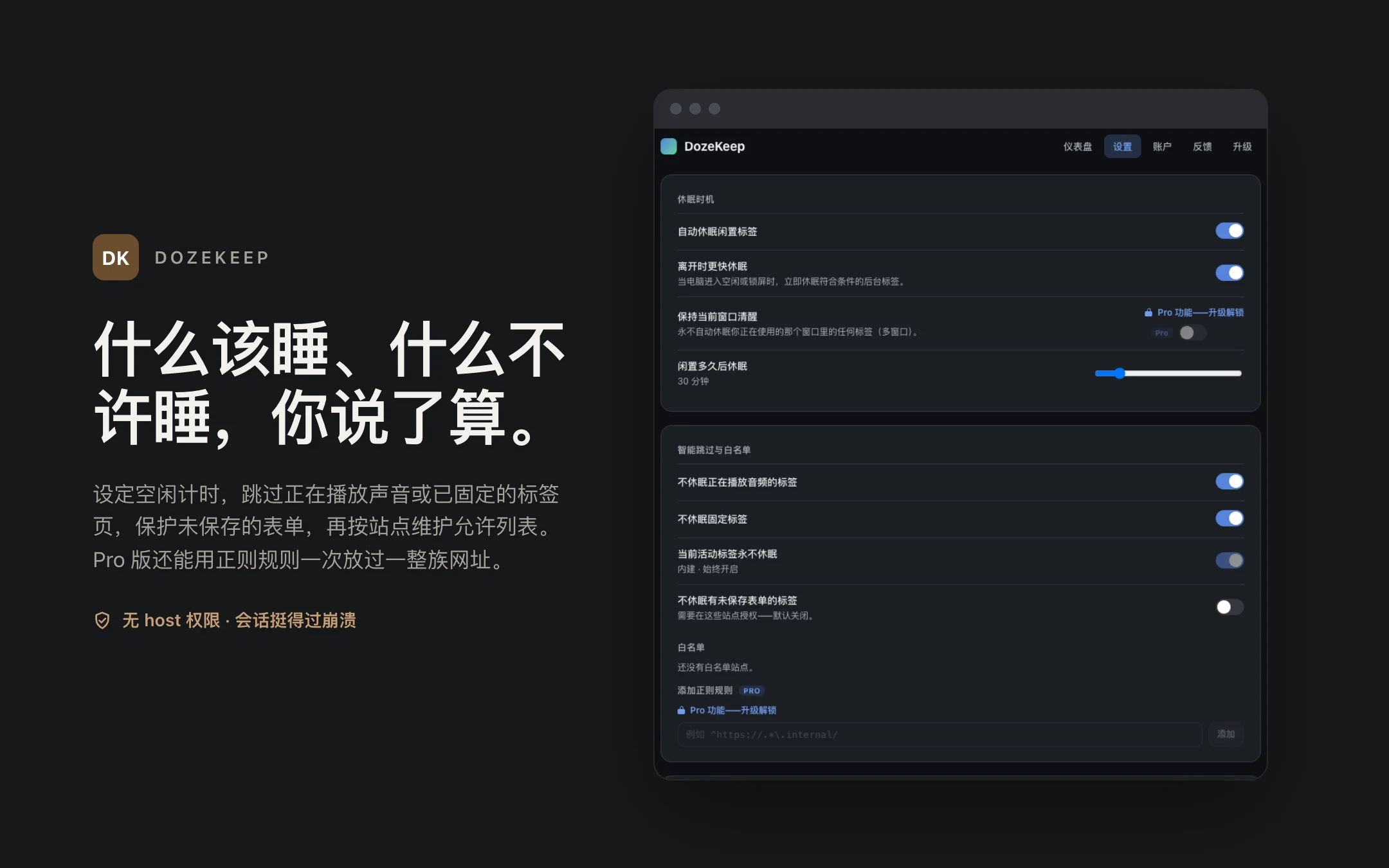This screenshot has height=868, width=1389.
Task: Select the 设置 tab
Action: (1123, 147)
